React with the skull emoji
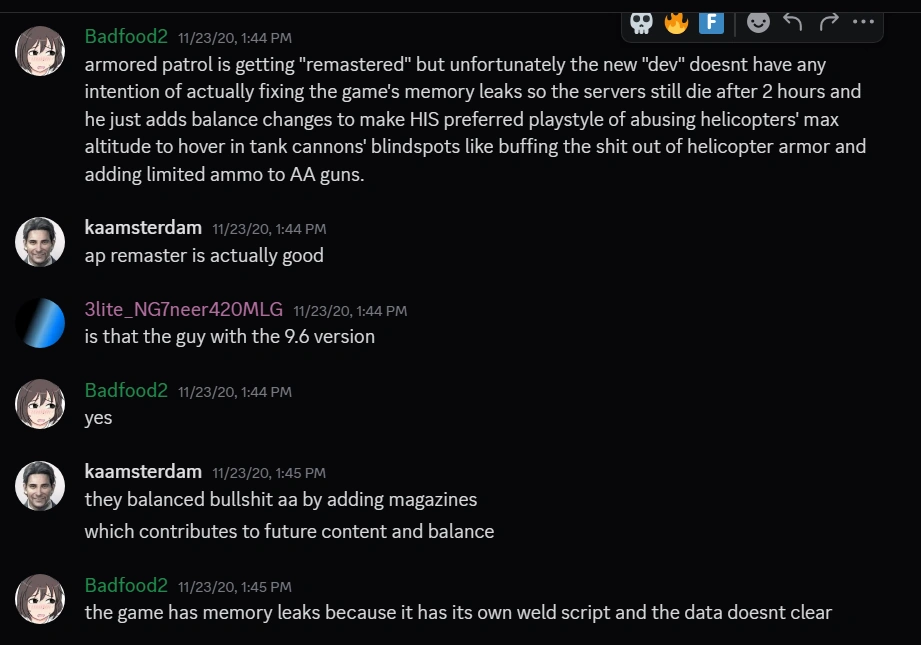This screenshot has width=921, height=645. click(x=642, y=22)
